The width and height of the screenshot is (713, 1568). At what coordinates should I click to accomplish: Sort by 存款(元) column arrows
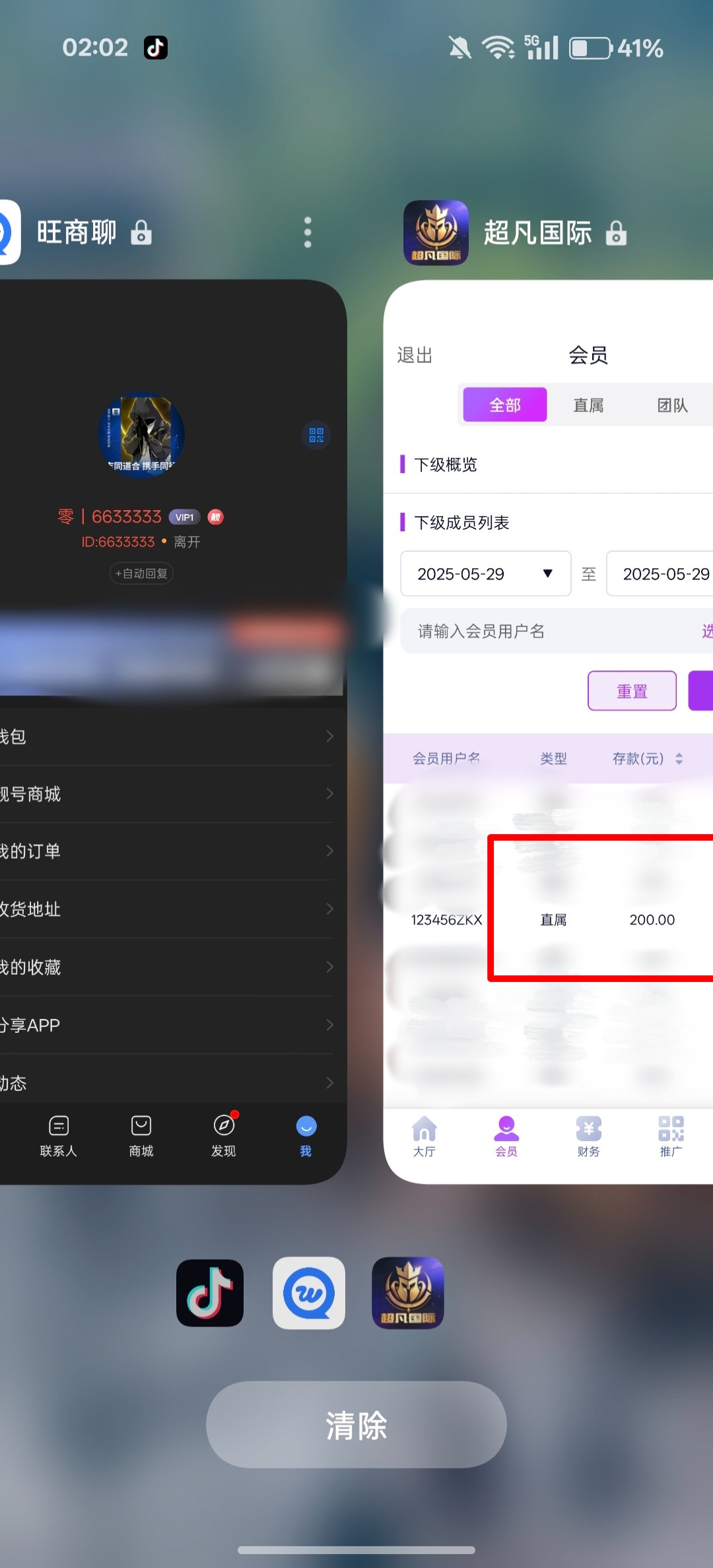679,759
